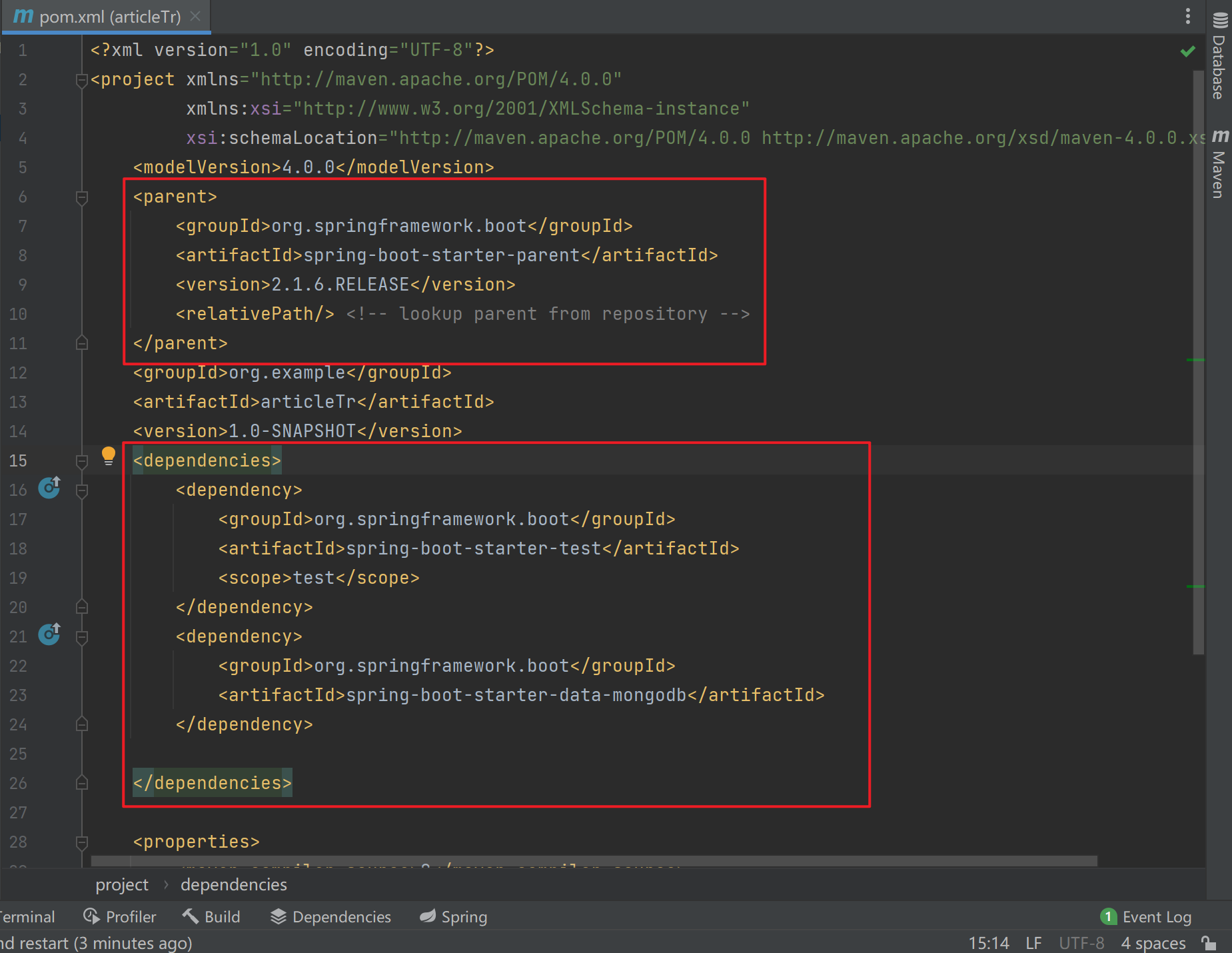Click the green checkmark inspection indicator

[1187, 51]
